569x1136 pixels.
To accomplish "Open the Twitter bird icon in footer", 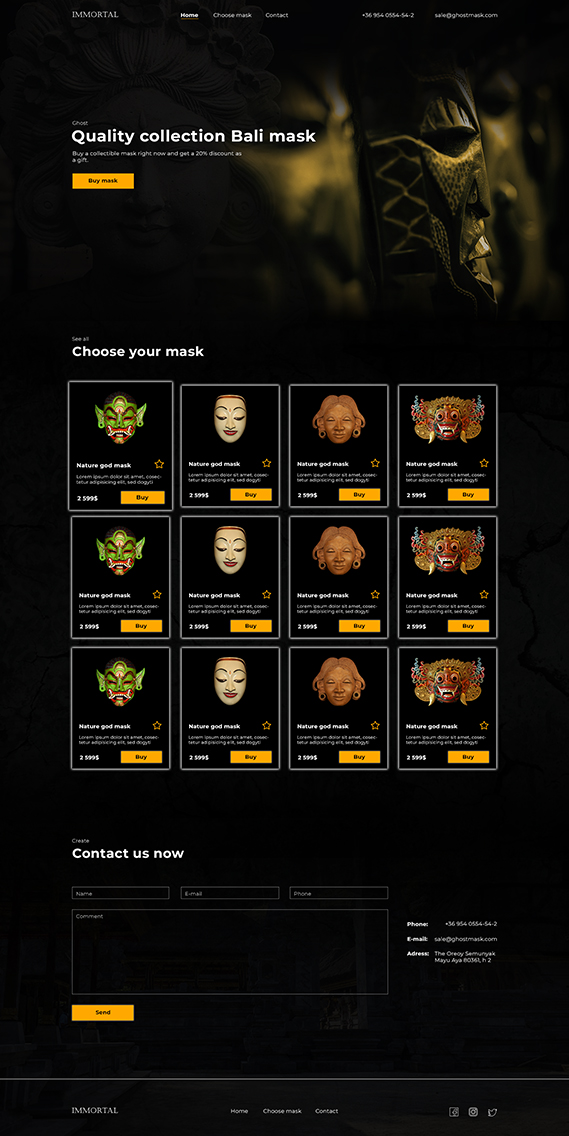I will click(x=492, y=1112).
